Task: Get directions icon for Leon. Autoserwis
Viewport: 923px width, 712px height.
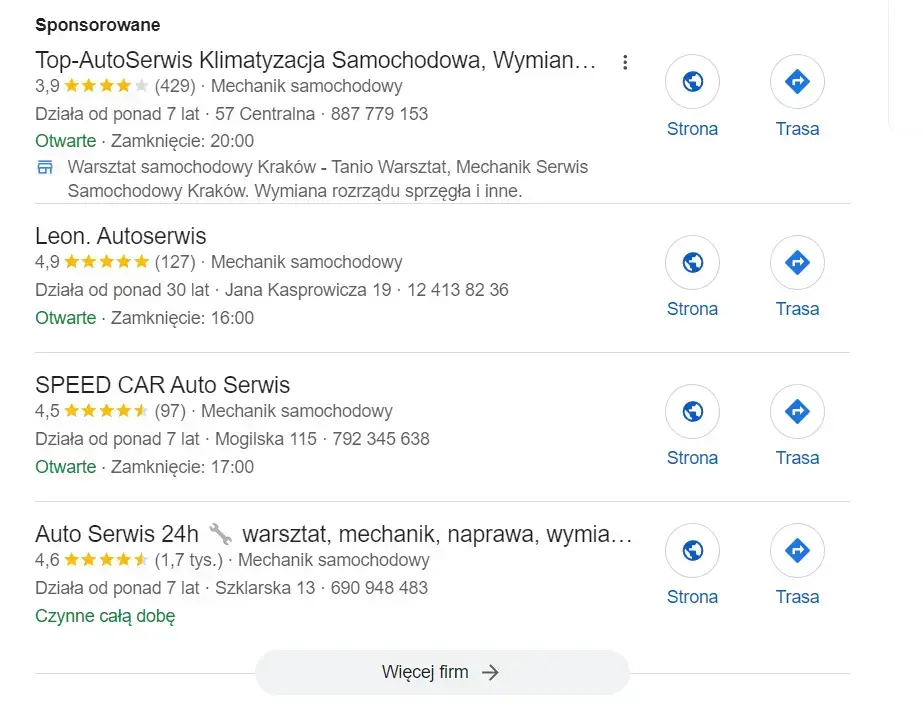Action: tap(797, 262)
